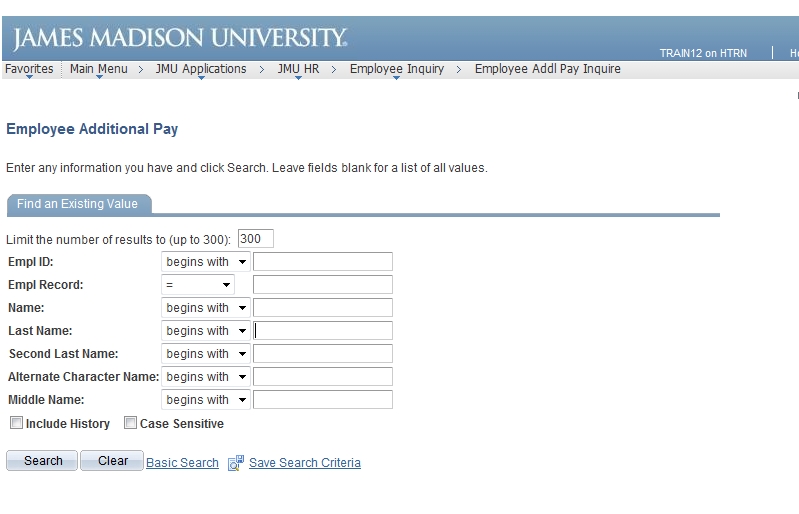Tick the Case Sensitive checkbox
Screen dimensions: 799x514
pos(130,423)
